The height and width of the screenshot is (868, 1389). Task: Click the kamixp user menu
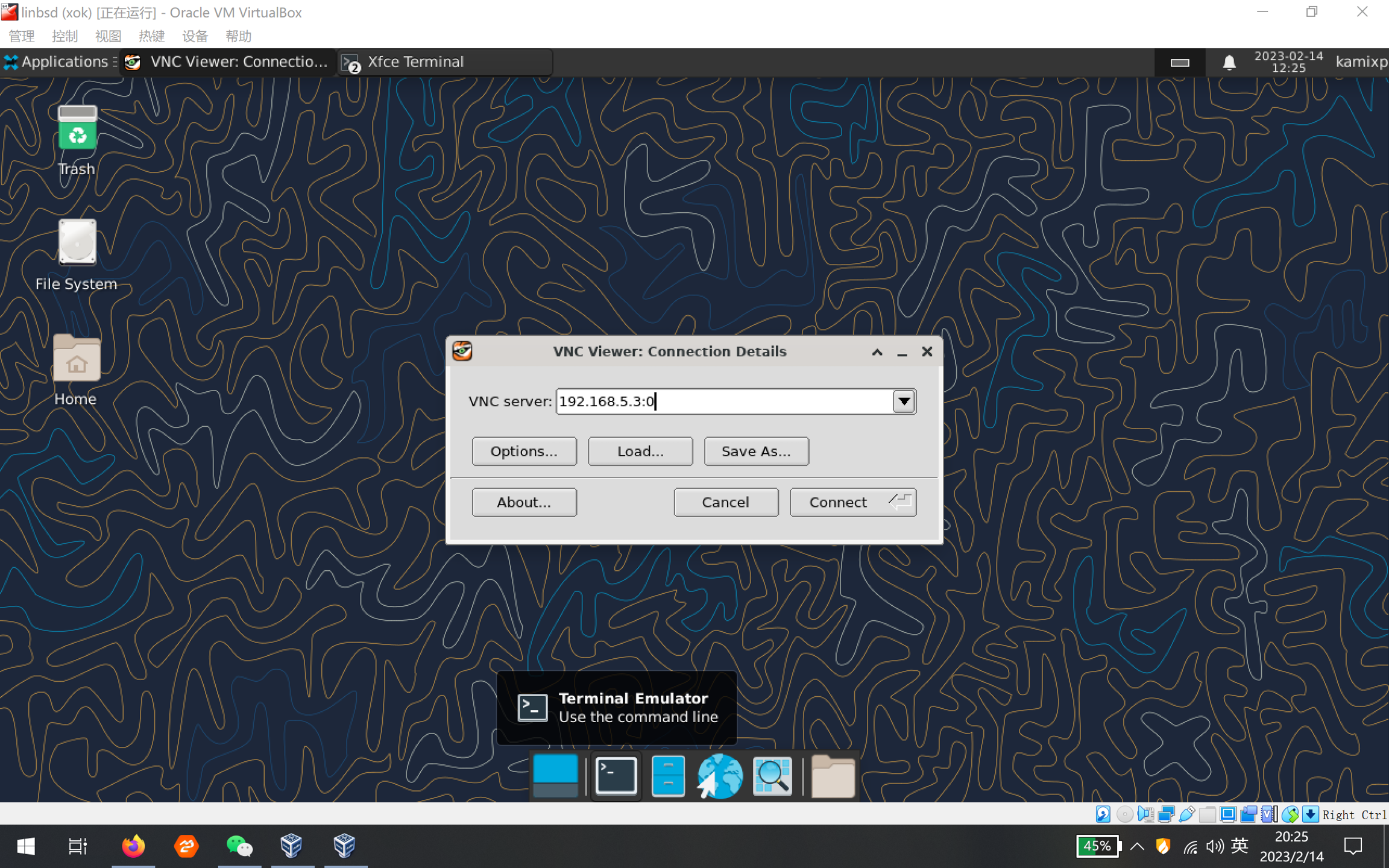(1361, 62)
